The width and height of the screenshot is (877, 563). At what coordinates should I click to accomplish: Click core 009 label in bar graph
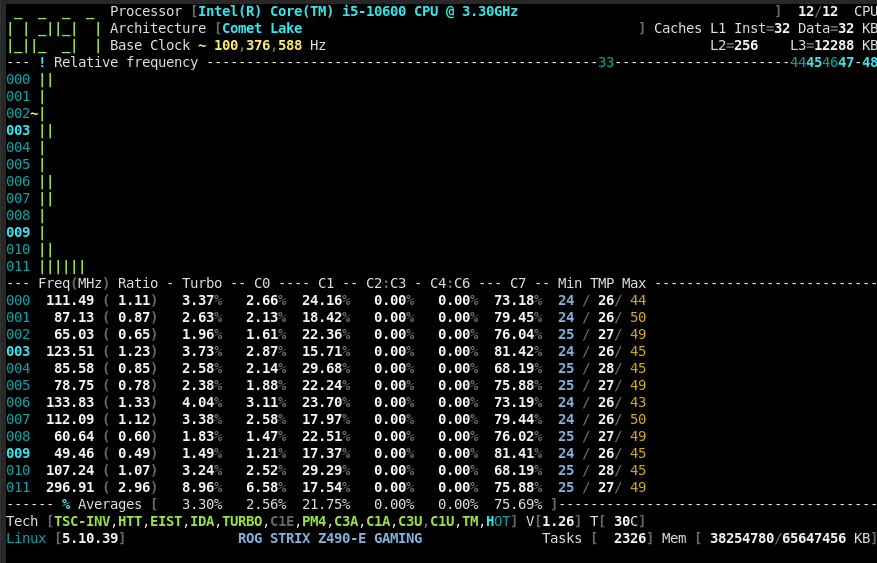pyautogui.click(x=18, y=232)
